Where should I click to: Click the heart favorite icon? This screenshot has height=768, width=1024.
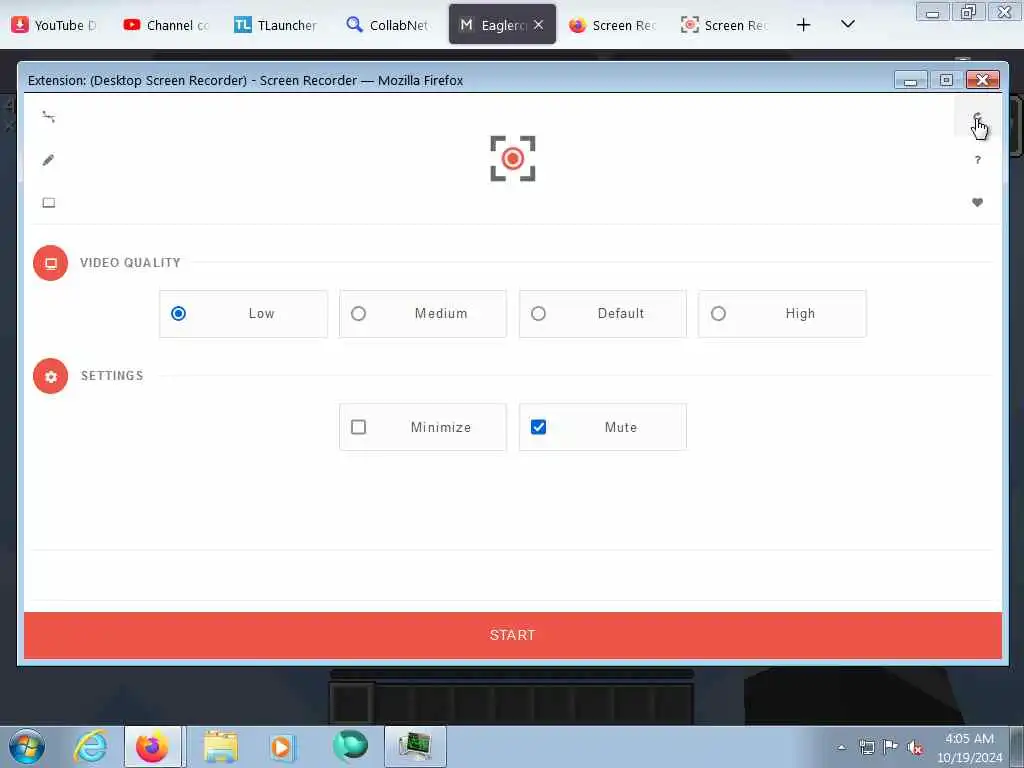977,202
